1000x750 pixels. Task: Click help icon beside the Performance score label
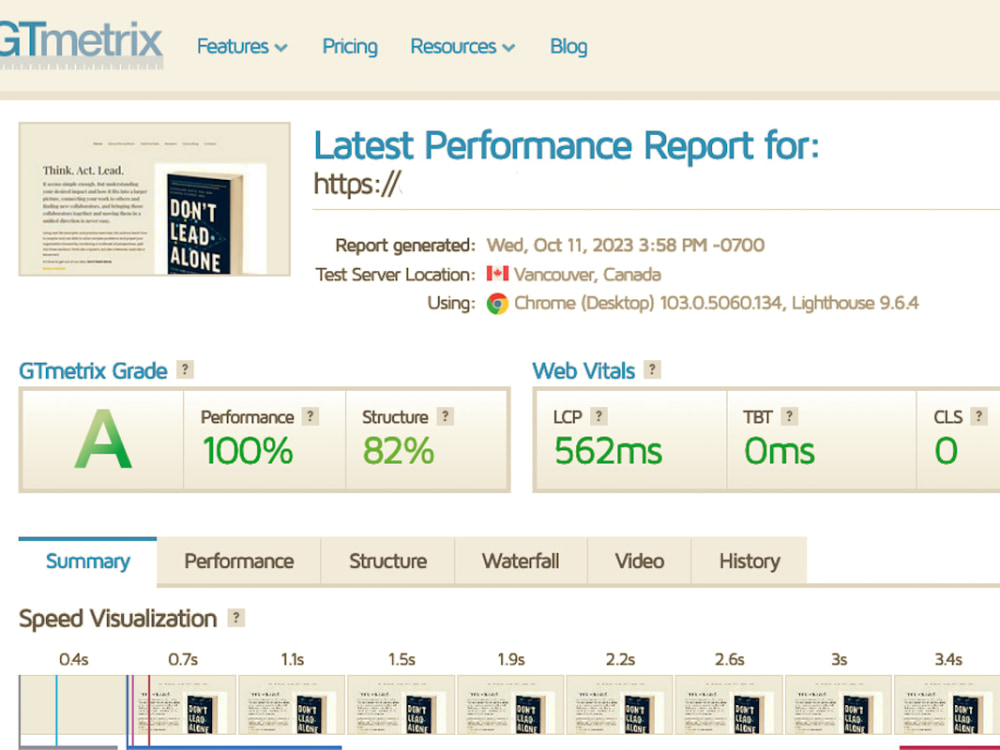click(x=310, y=416)
